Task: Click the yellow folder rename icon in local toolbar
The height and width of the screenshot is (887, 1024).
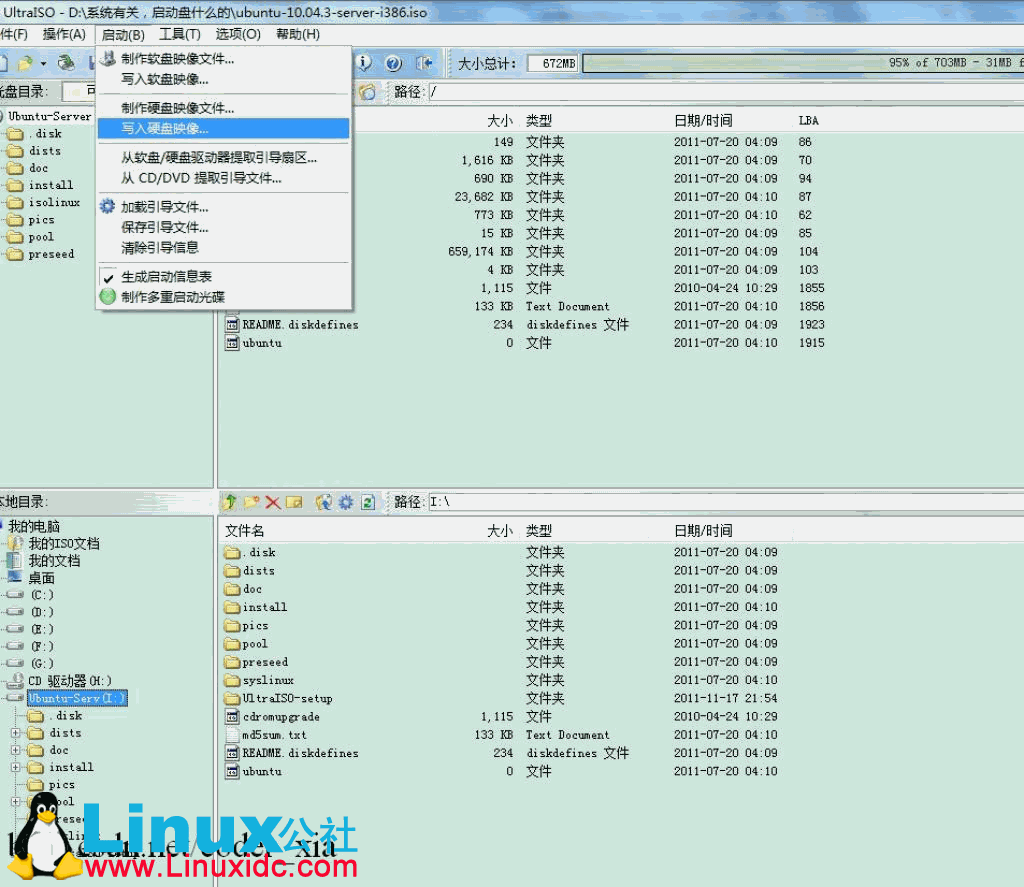Action: click(x=295, y=502)
